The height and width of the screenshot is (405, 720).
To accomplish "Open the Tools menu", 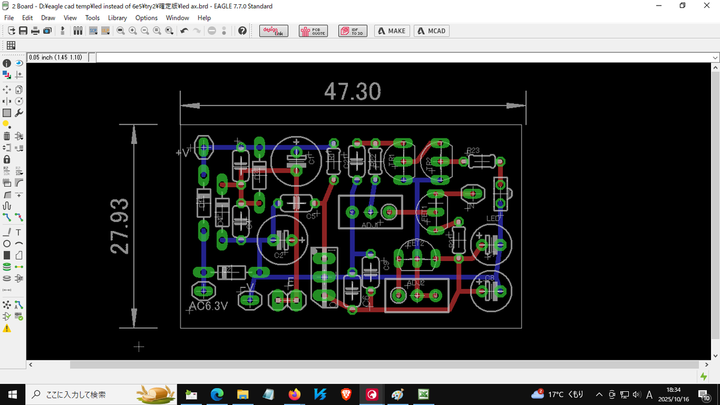I will 92,18.
